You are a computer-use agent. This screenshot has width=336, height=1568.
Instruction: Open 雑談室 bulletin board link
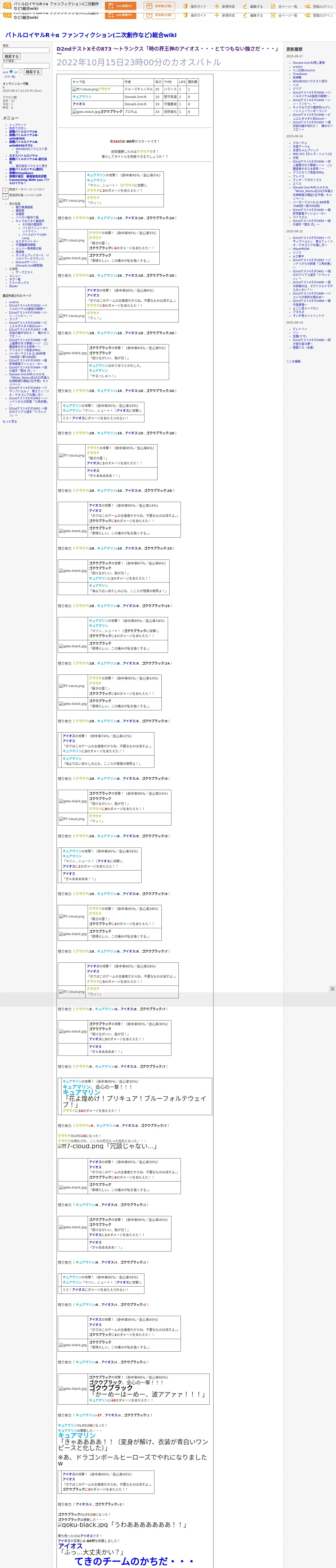(20, 211)
